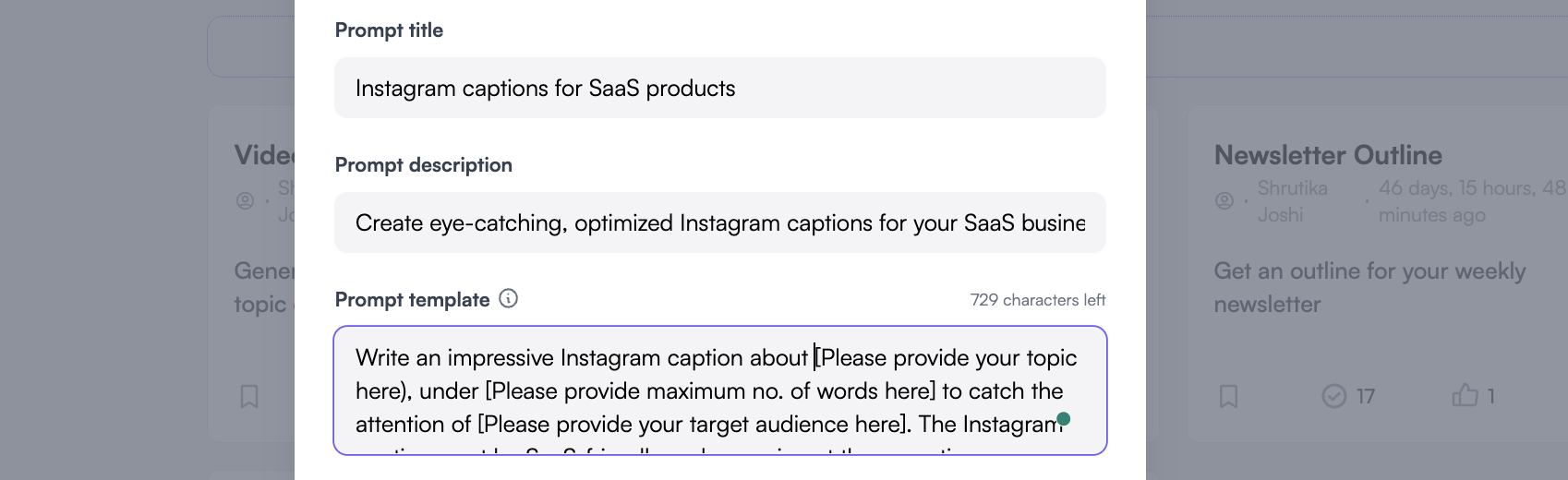Click the "729 characters left" counter
Viewport: 1568px width, 480px height.
tap(1037, 300)
